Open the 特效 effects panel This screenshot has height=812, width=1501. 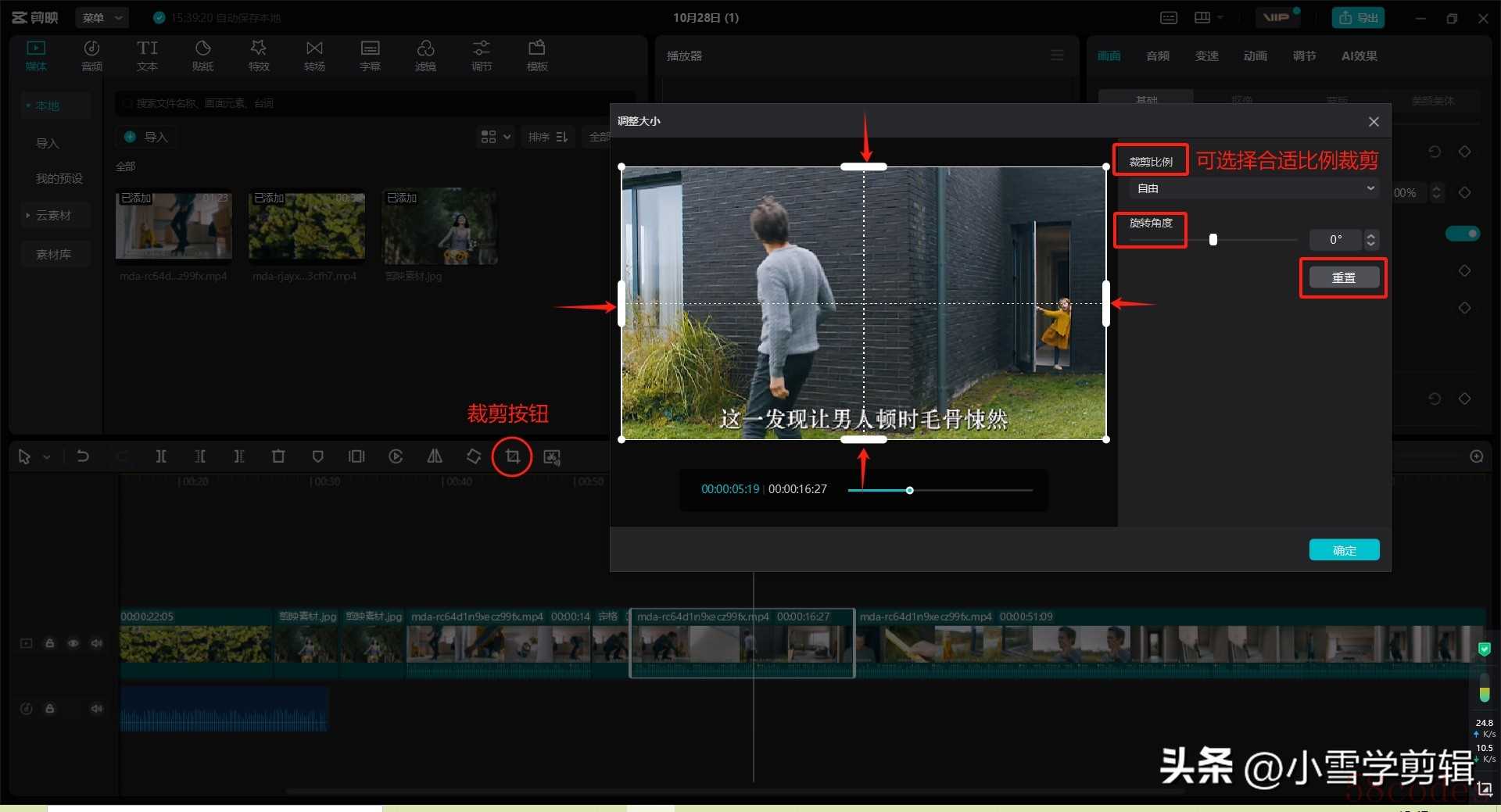click(259, 55)
